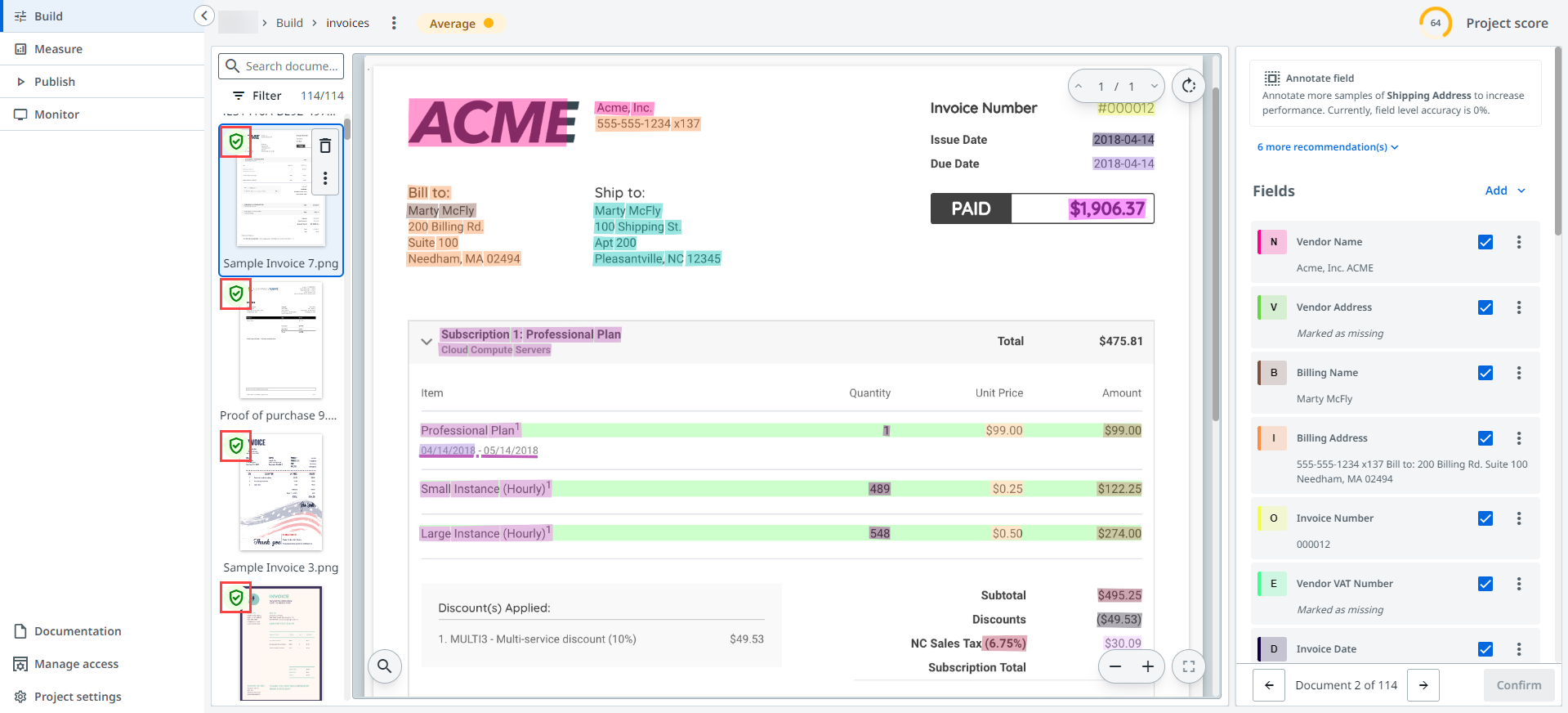This screenshot has height=713, width=1568.
Task: Collapse the left sidebar panel
Action: point(204,16)
